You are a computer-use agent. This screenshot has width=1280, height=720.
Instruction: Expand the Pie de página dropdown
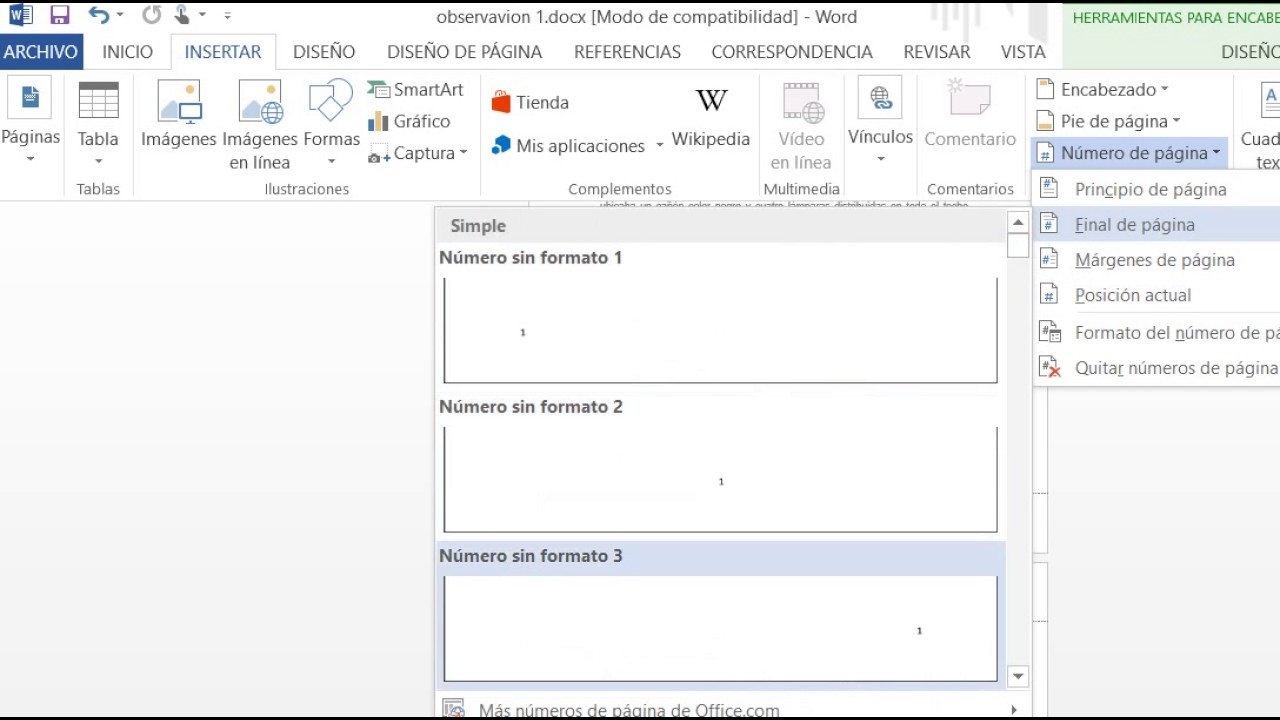pyautogui.click(x=1176, y=121)
